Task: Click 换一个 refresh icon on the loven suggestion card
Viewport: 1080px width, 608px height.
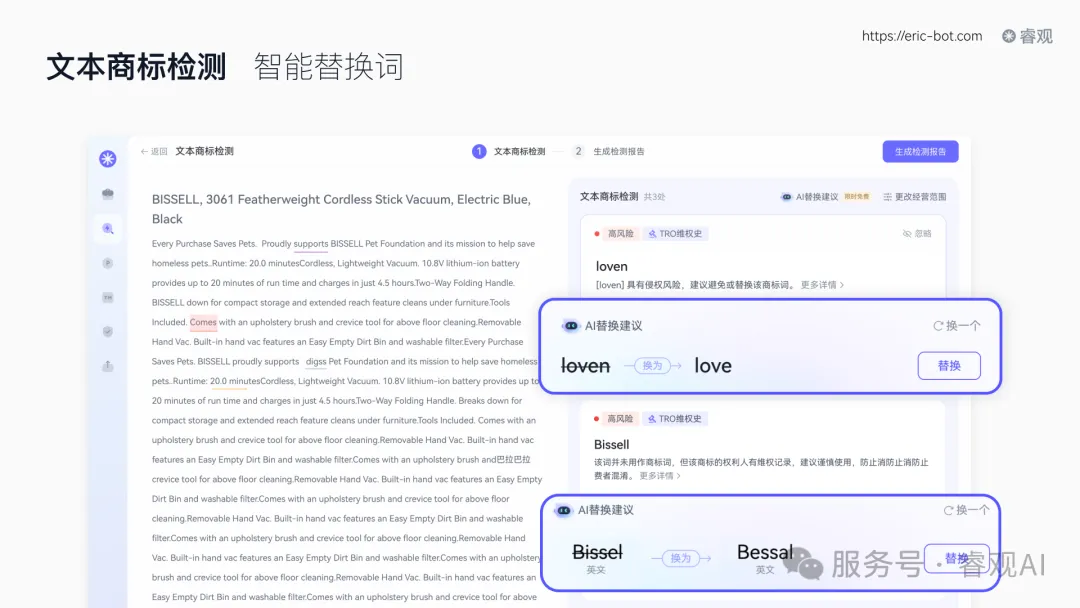Action: click(x=957, y=325)
